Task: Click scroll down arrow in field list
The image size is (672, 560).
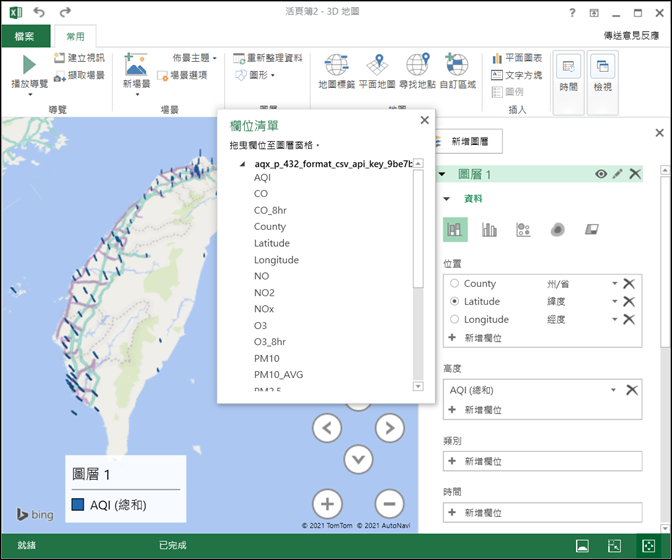Action: [x=418, y=386]
